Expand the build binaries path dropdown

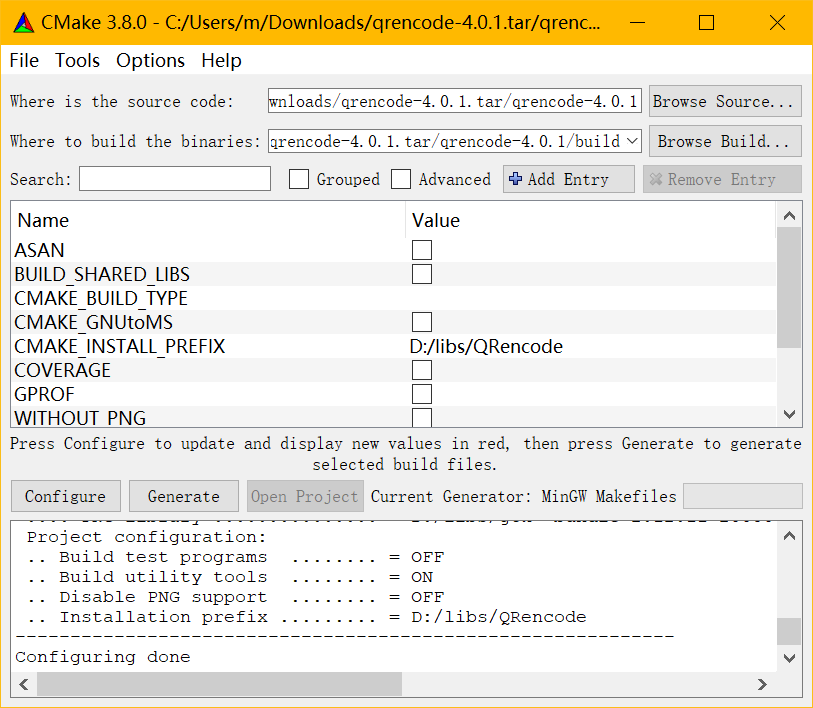[631, 141]
